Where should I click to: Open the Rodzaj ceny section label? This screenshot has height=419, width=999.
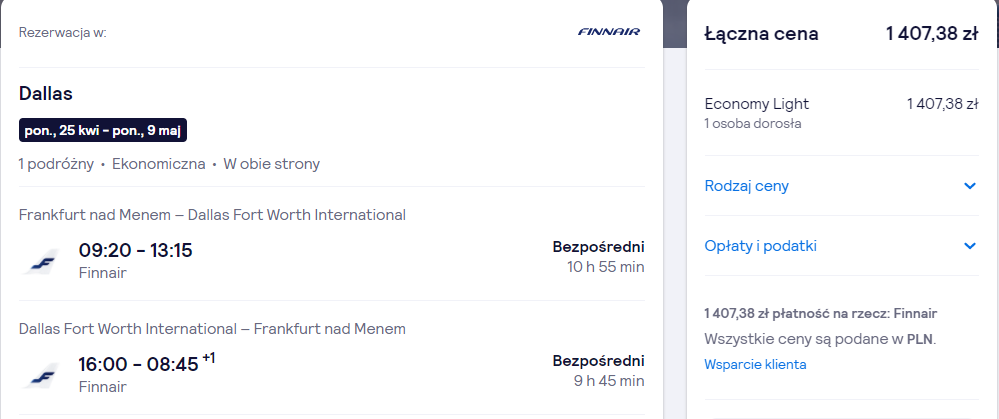pyautogui.click(x=747, y=186)
